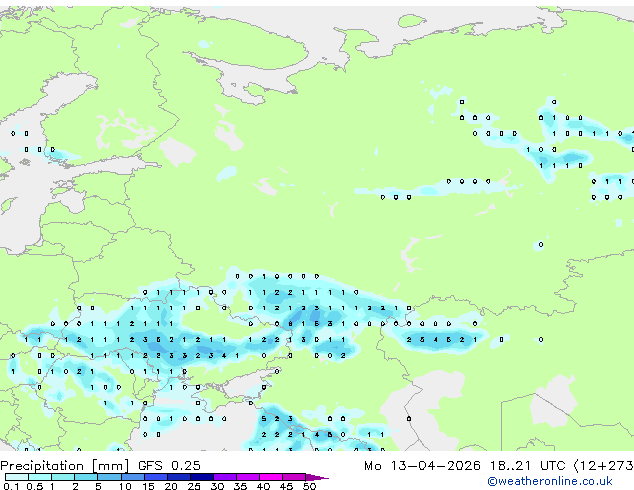Viewport: 634px width, 490px height.
Task: Choose the magenta swatch between 40 and 45
Action: [x=271, y=477]
